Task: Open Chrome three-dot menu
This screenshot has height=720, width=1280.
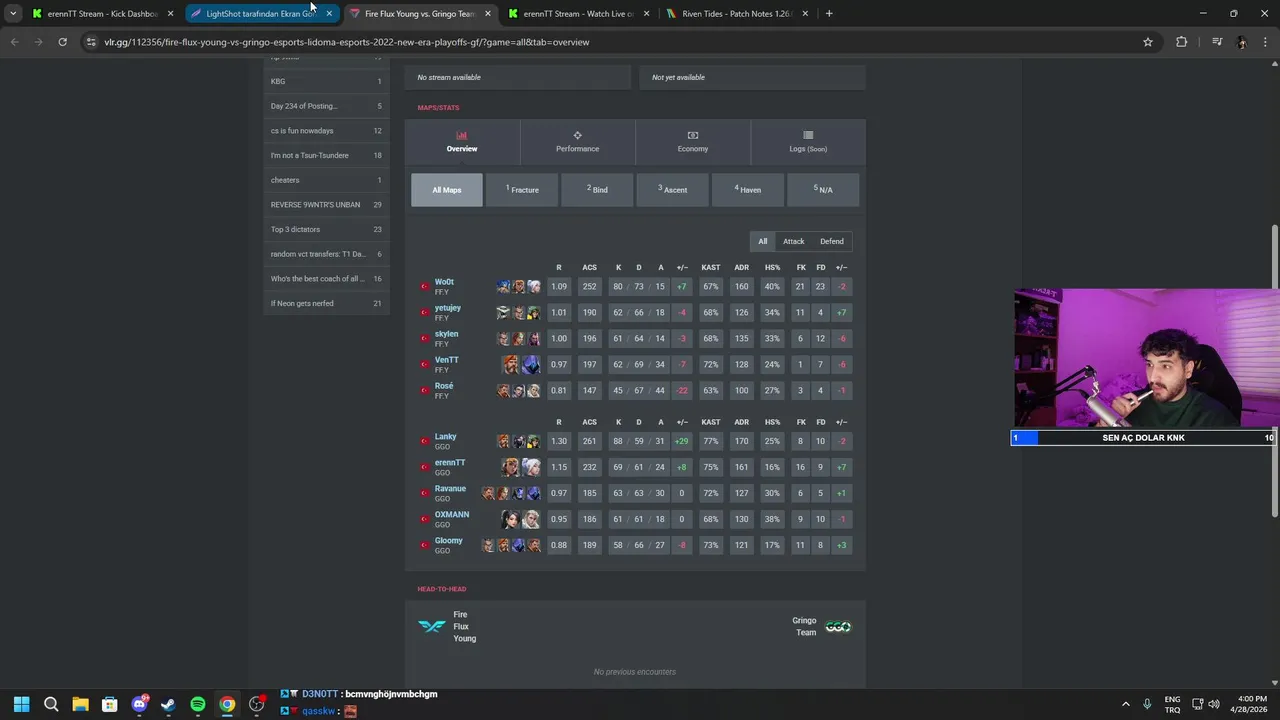Action: tap(1266, 42)
